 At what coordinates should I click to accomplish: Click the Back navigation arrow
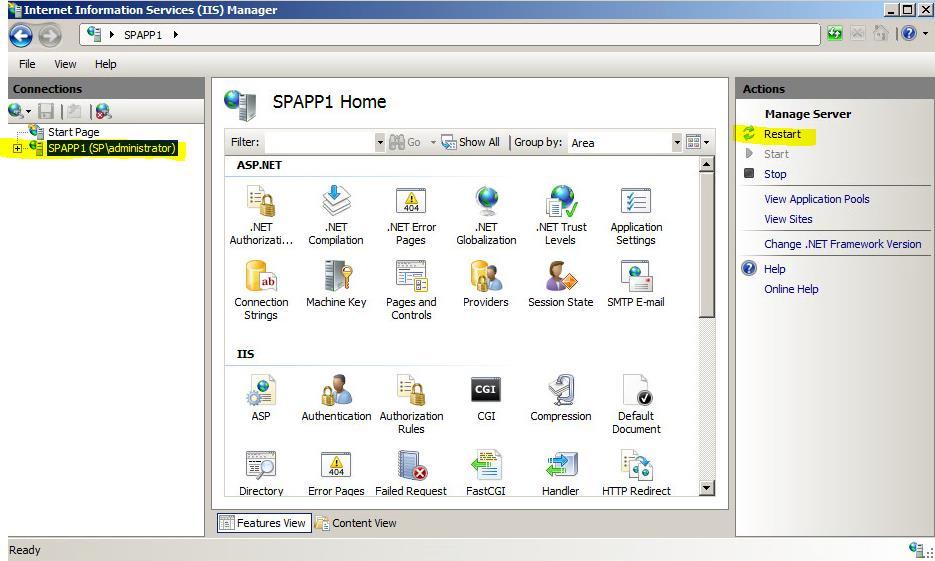pyautogui.click(x=21, y=36)
